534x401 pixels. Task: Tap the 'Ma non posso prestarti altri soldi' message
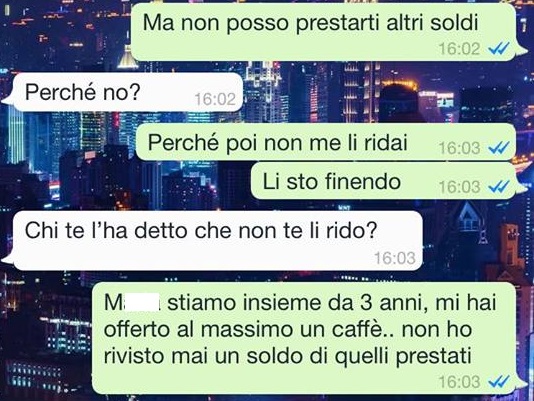coord(324,32)
